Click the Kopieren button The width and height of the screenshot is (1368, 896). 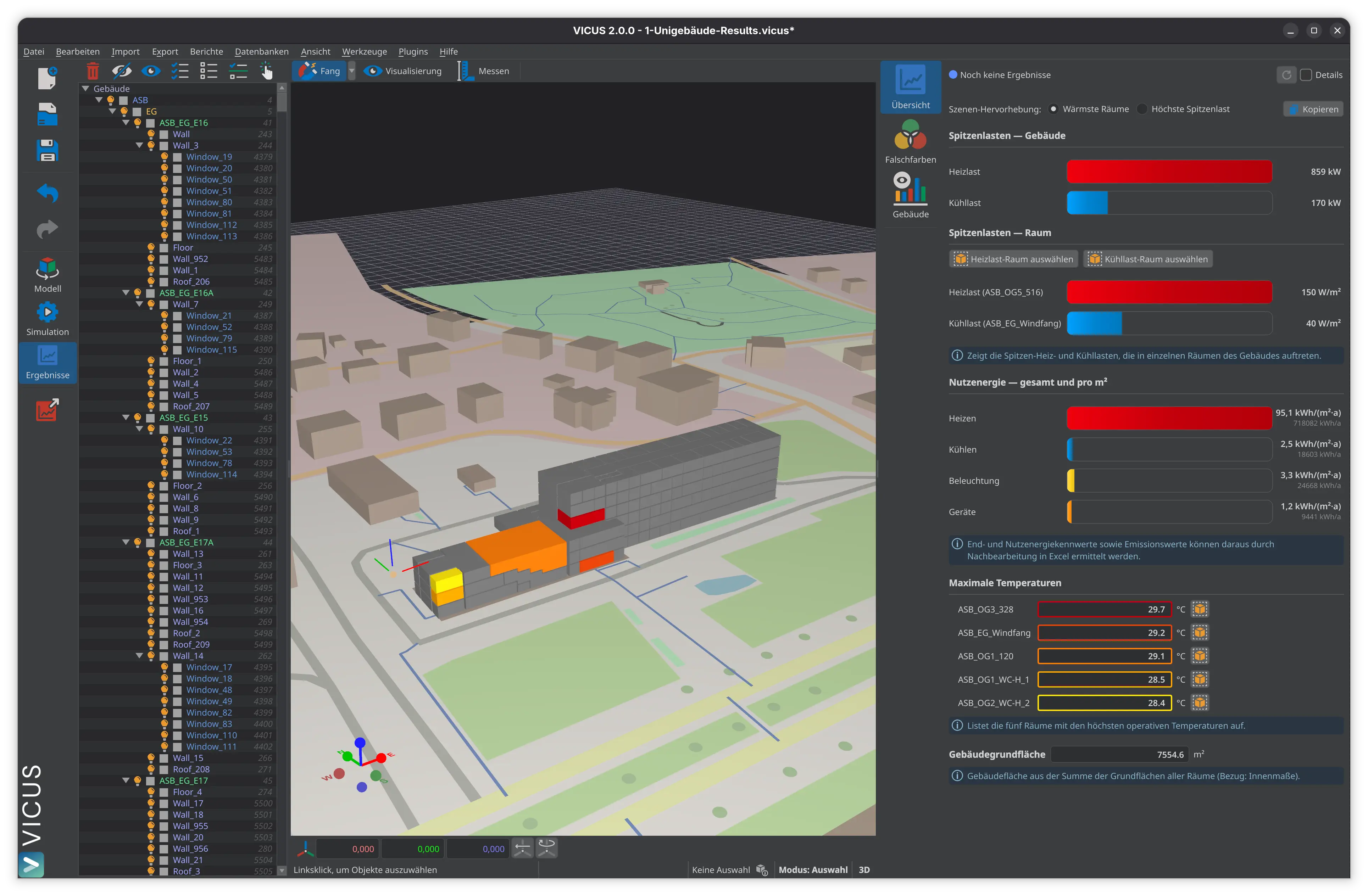pyautogui.click(x=1313, y=109)
